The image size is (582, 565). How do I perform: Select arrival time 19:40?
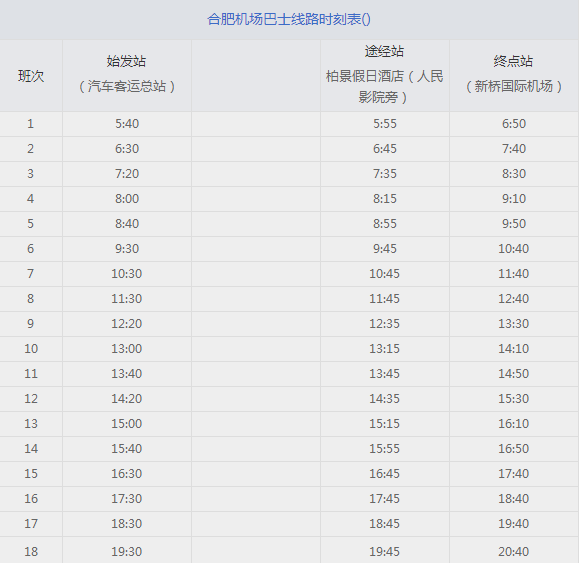click(x=513, y=524)
